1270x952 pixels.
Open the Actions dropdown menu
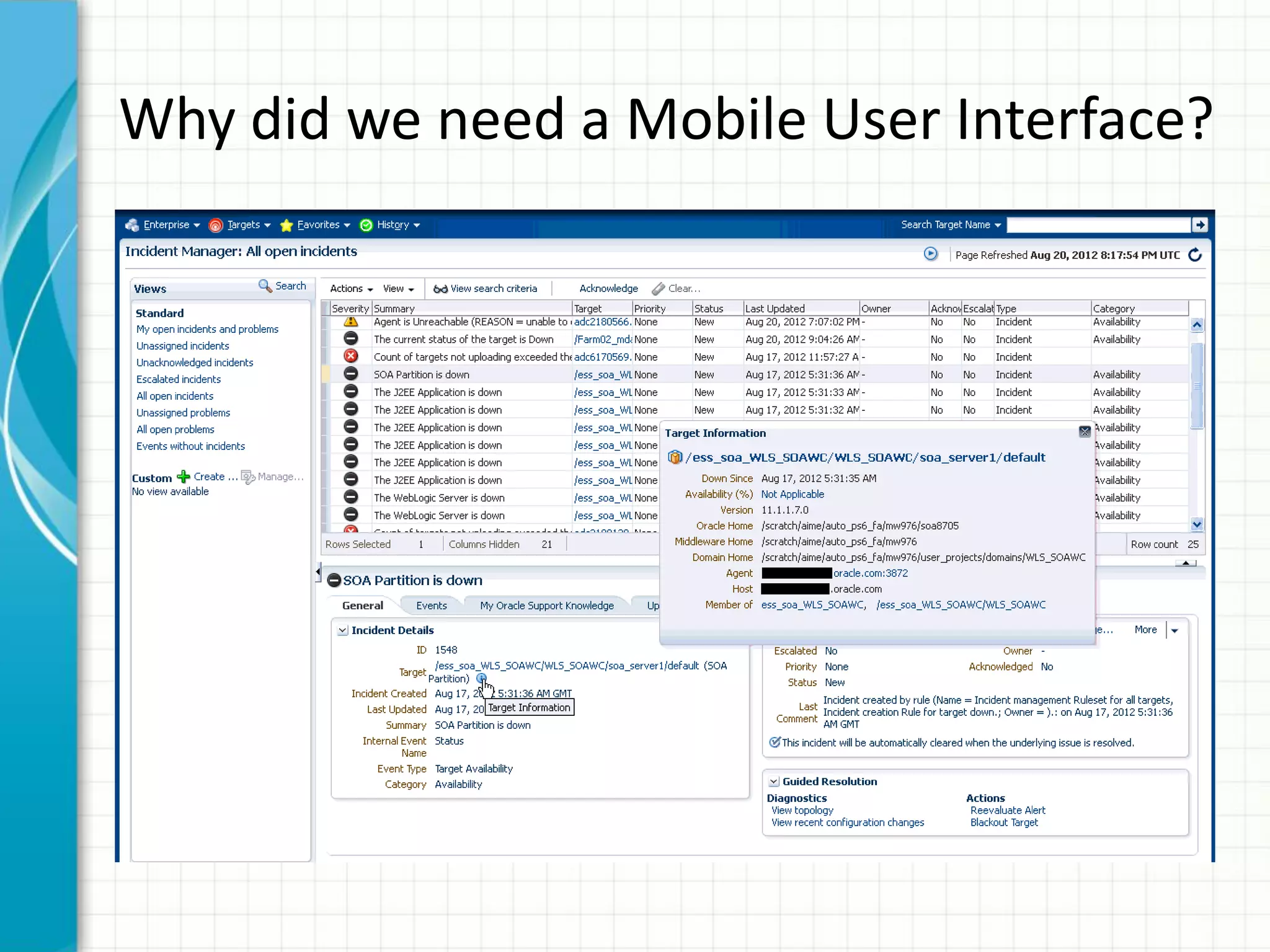pyautogui.click(x=352, y=289)
